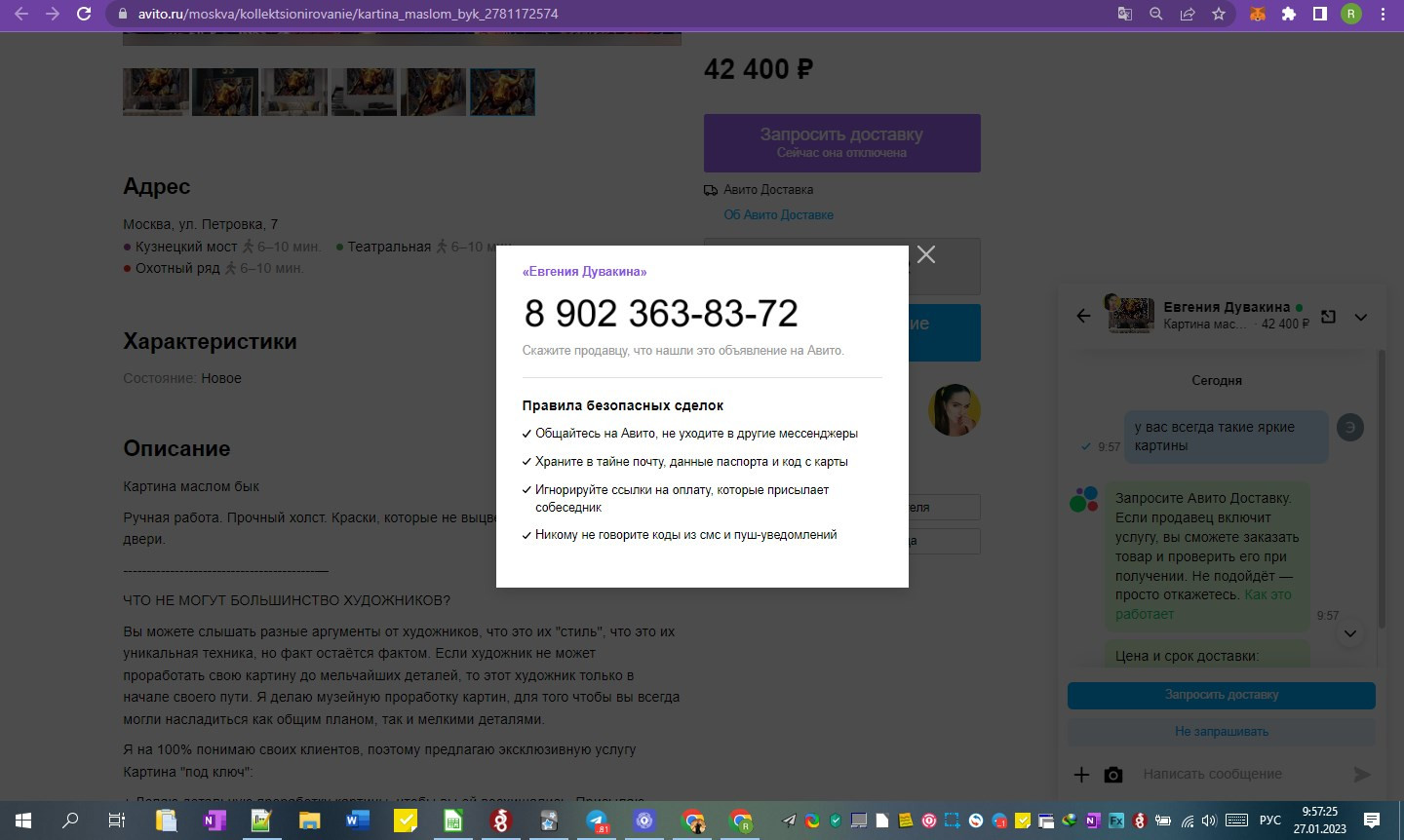Open File Explorer from the taskbar
The image size is (1404, 840).
[309, 821]
